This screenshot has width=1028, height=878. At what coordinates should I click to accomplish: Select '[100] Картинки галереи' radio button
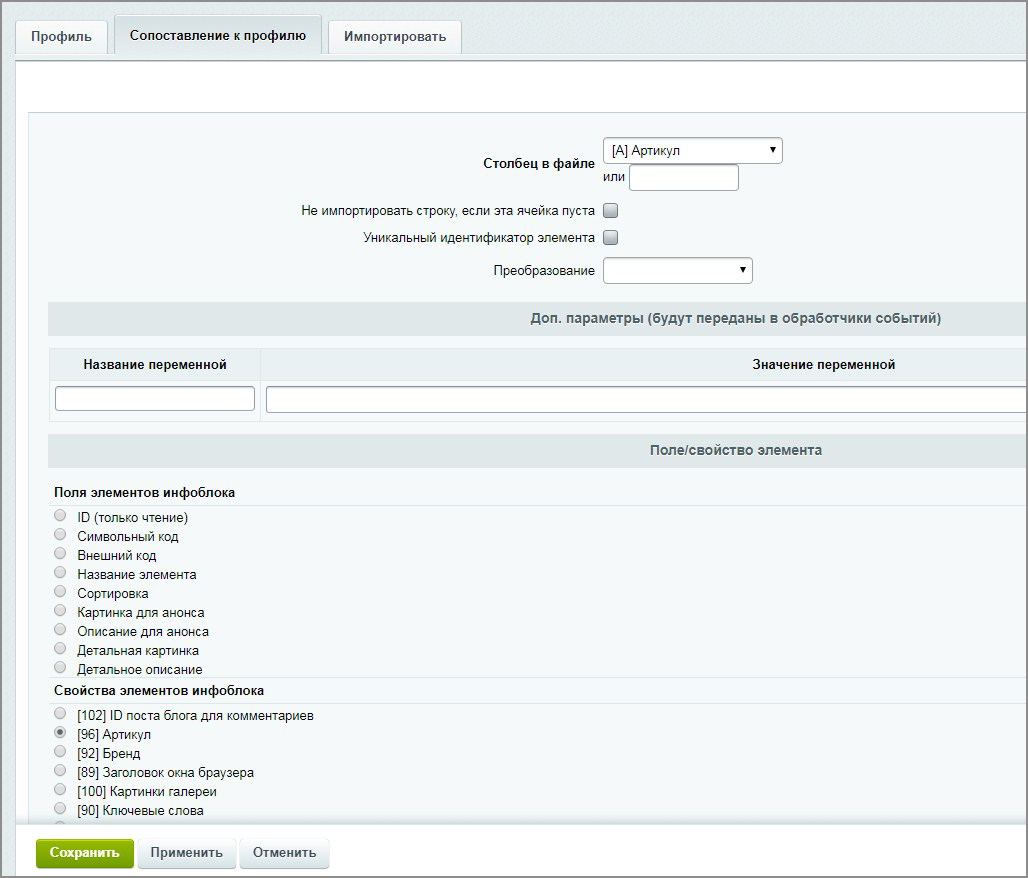tap(60, 790)
